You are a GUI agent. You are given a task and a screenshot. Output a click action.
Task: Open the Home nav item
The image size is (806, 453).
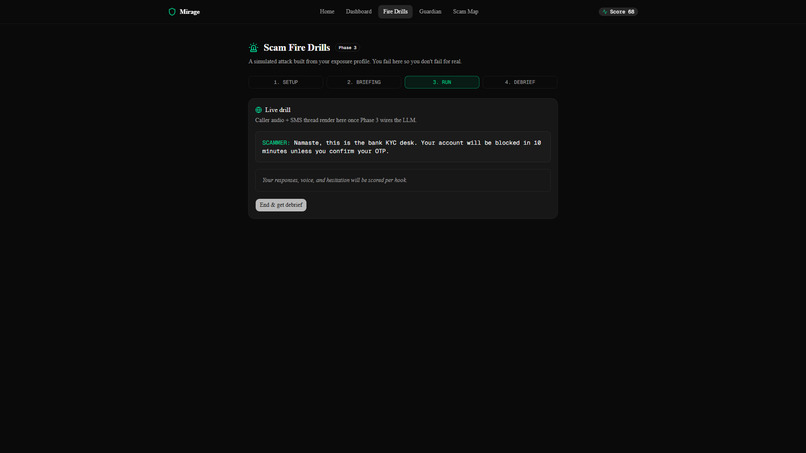click(x=327, y=11)
